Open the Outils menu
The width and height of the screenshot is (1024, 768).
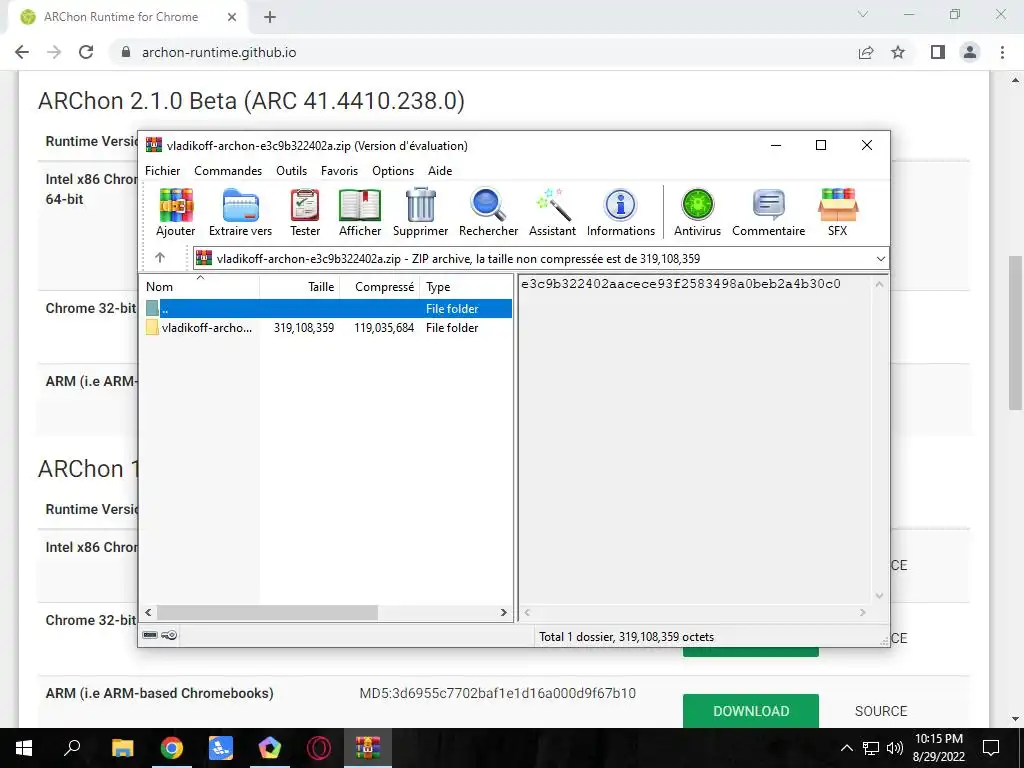291,170
